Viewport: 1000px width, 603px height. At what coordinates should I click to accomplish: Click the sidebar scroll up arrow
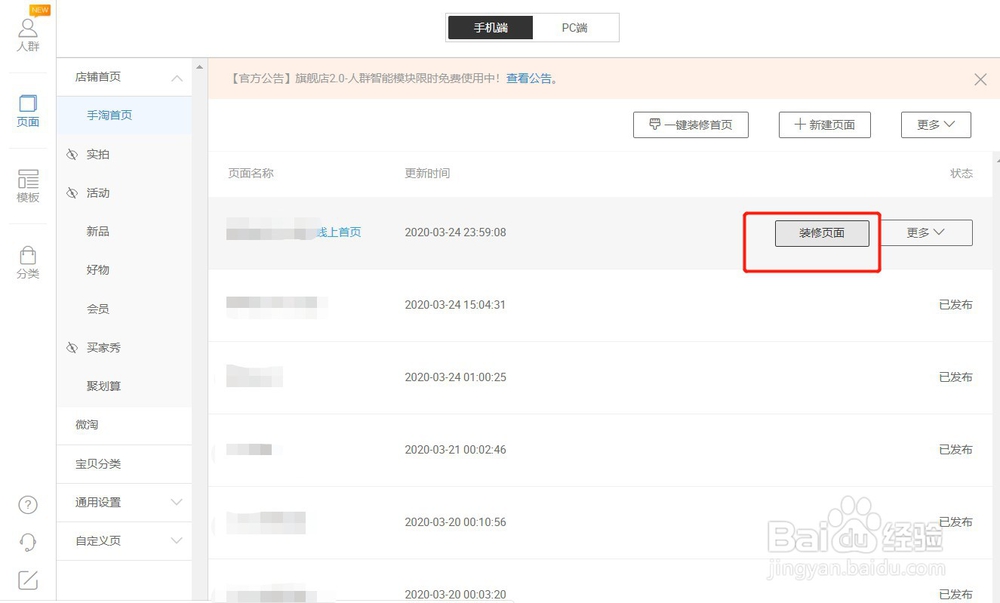pos(200,67)
